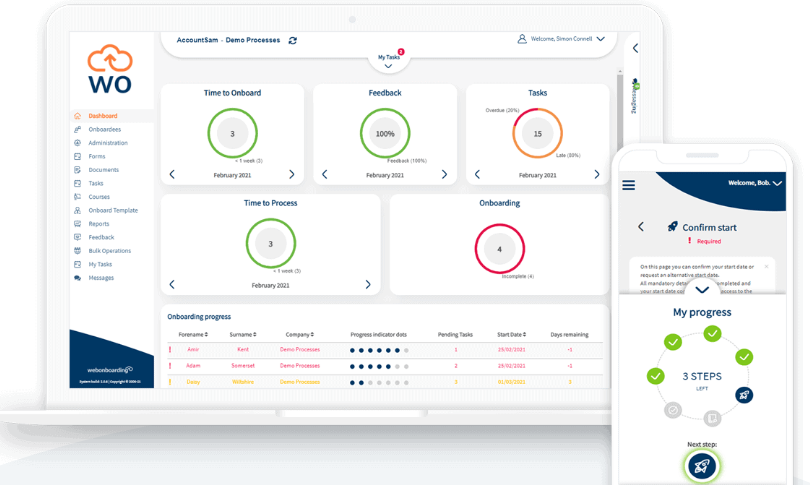Expand the phone info panel chevron

(702, 290)
